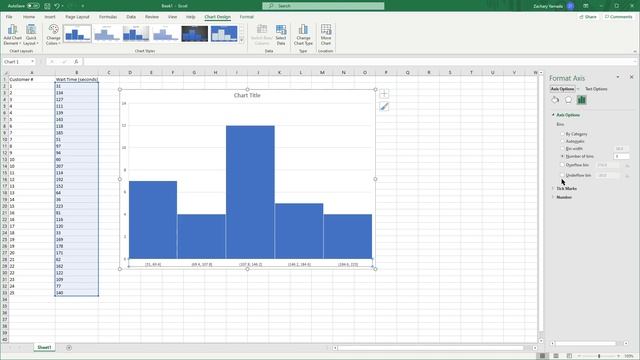Viewport: 640px width, 360px height.
Task: Open Axis Options bar chart icon tab
Action: [582, 100]
